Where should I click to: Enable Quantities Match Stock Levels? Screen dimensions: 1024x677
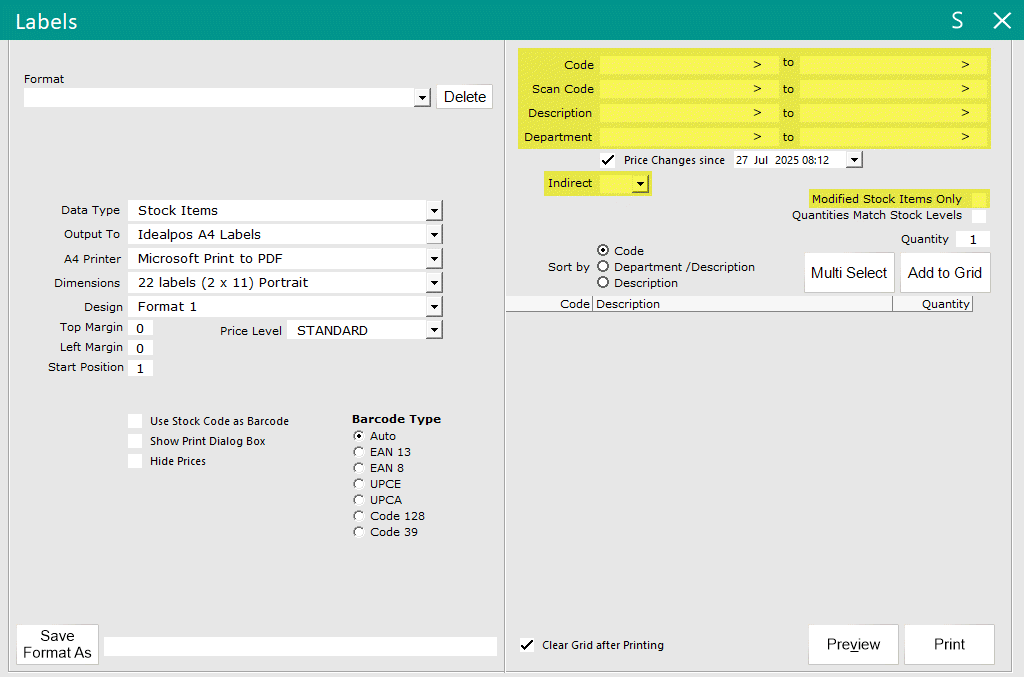coord(979,215)
